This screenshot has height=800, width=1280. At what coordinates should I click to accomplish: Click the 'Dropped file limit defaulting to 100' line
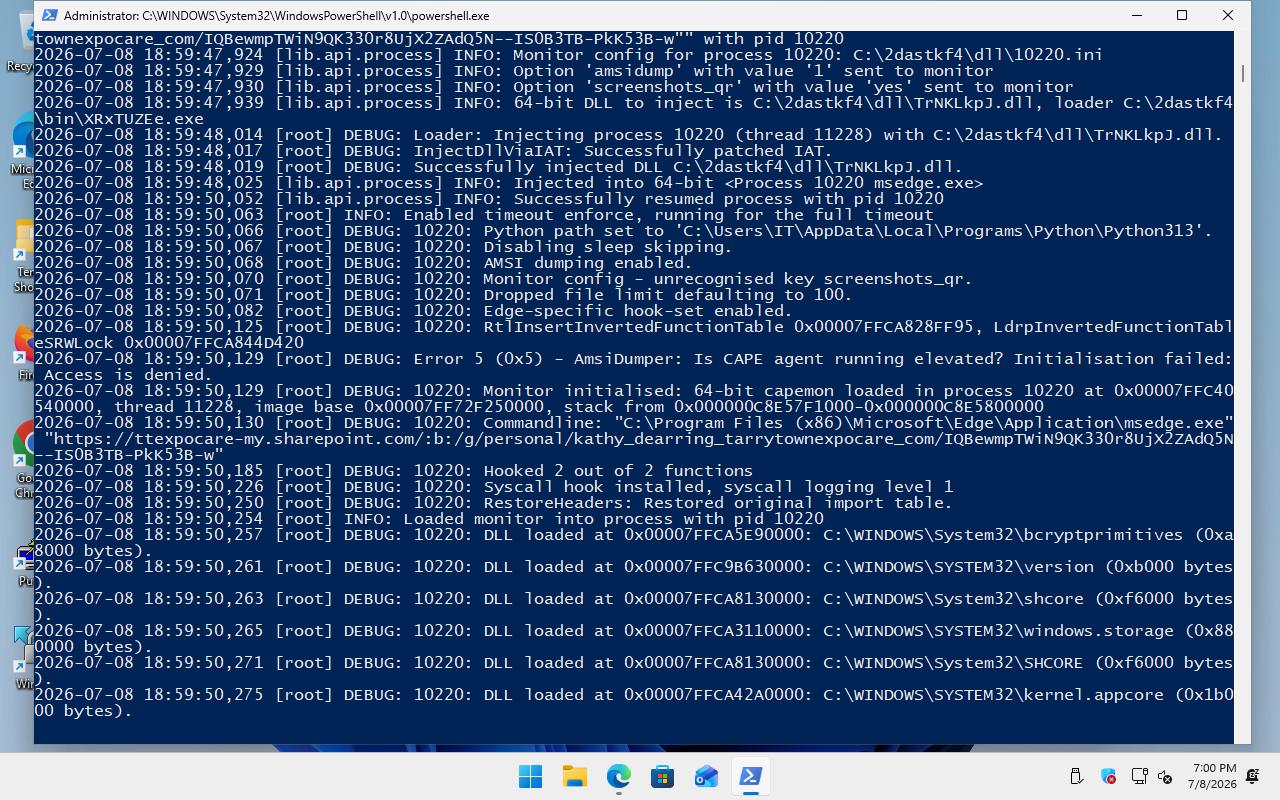(443, 295)
